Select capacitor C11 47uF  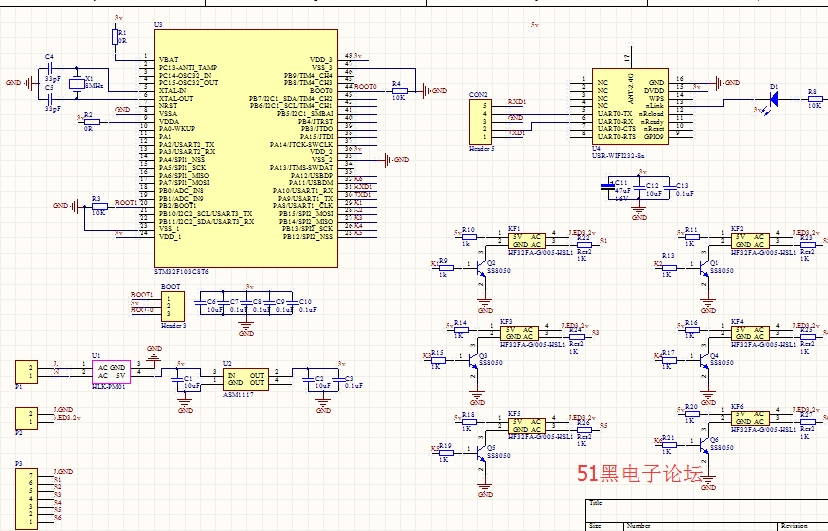(x=607, y=186)
